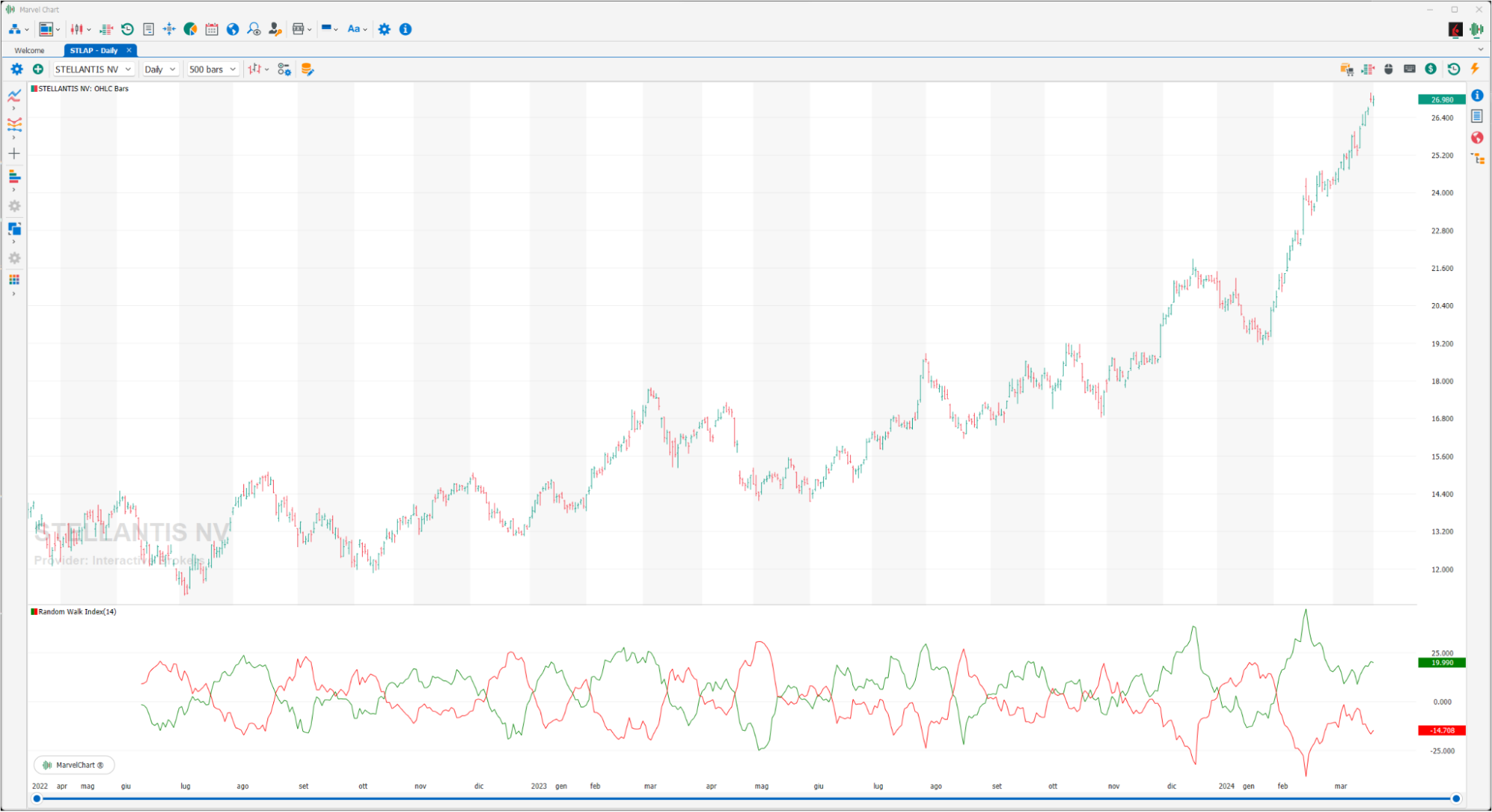Select the crosshair plus tool in left sidebar
1492x812 pixels.
pos(14,154)
